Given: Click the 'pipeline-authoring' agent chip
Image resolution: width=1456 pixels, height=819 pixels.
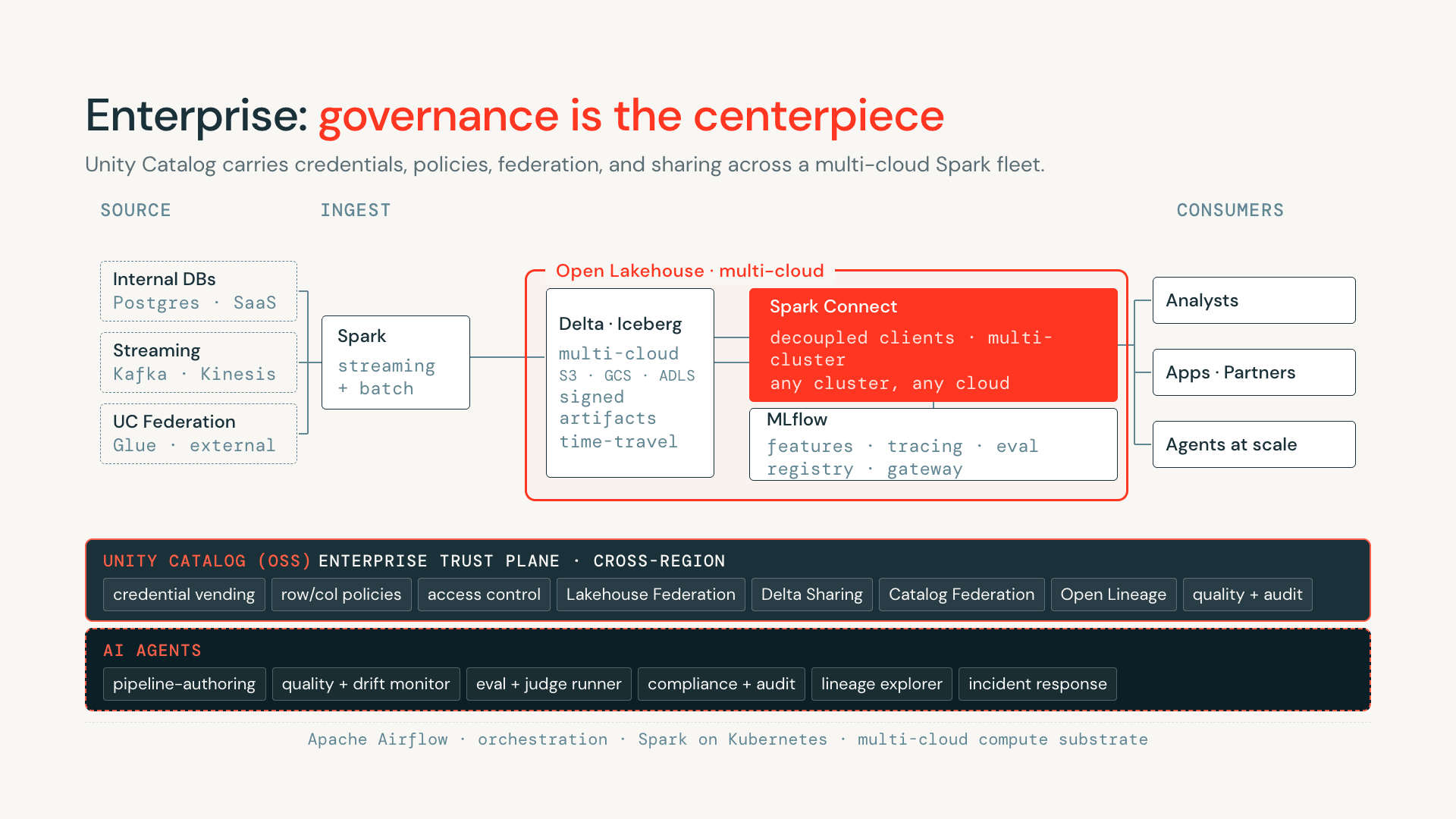Looking at the screenshot, I should [x=184, y=684].
